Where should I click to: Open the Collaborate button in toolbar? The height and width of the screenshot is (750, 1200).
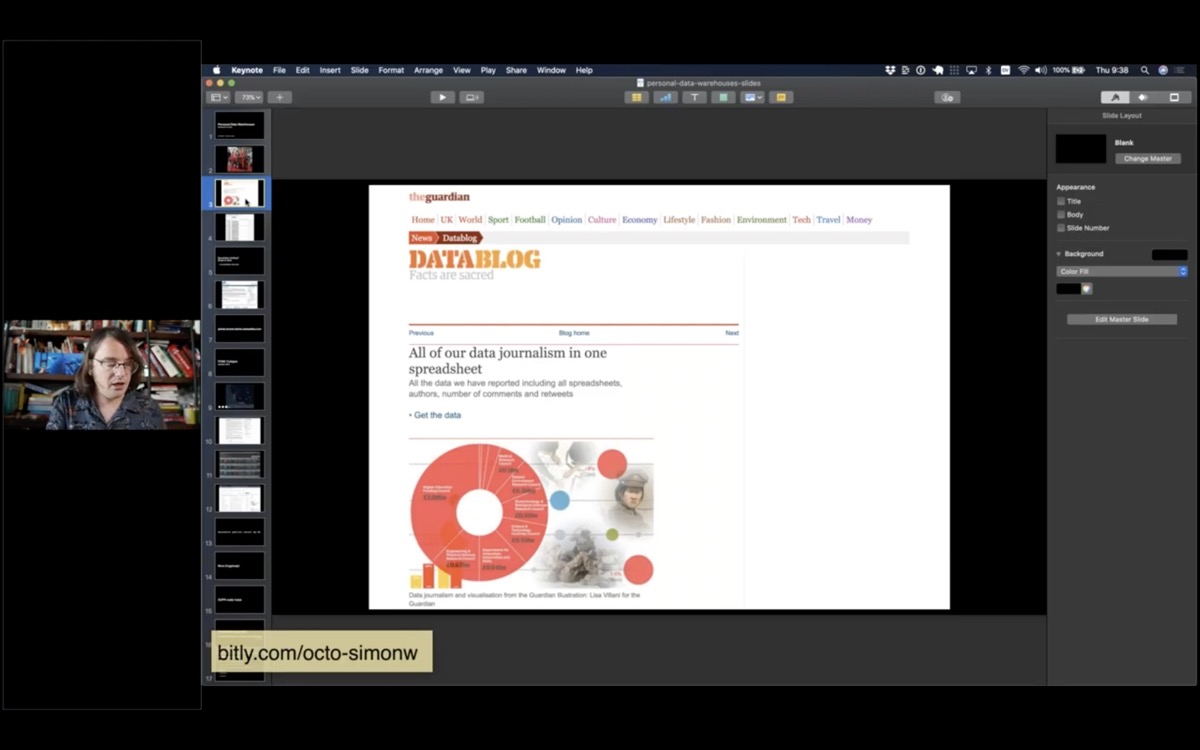point(947,97)
